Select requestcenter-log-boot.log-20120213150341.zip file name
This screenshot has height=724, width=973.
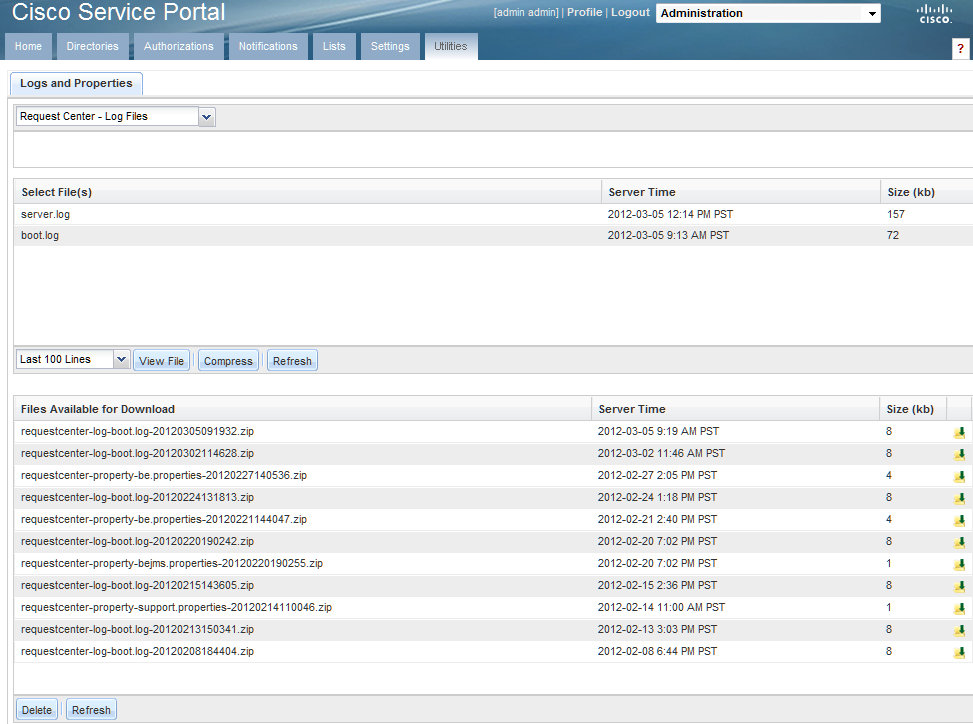[x=137, y=630]
